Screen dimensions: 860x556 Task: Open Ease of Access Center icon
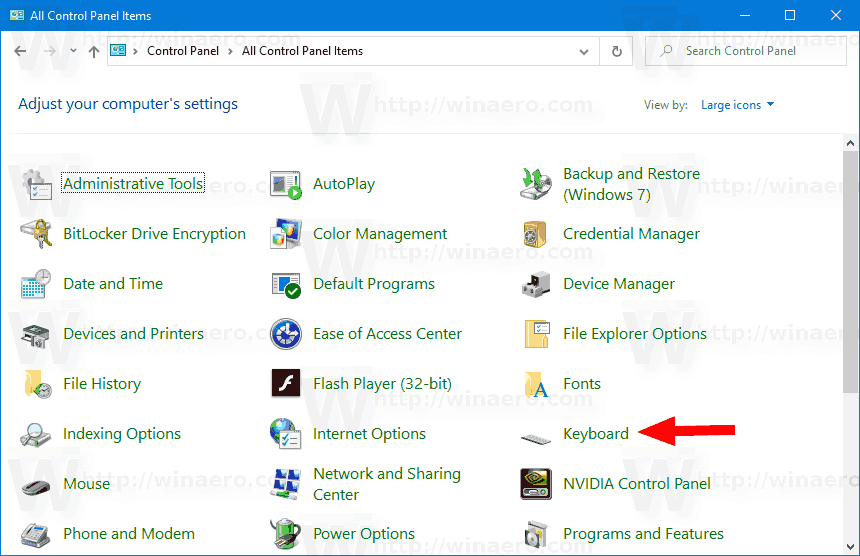click(286, 334)
